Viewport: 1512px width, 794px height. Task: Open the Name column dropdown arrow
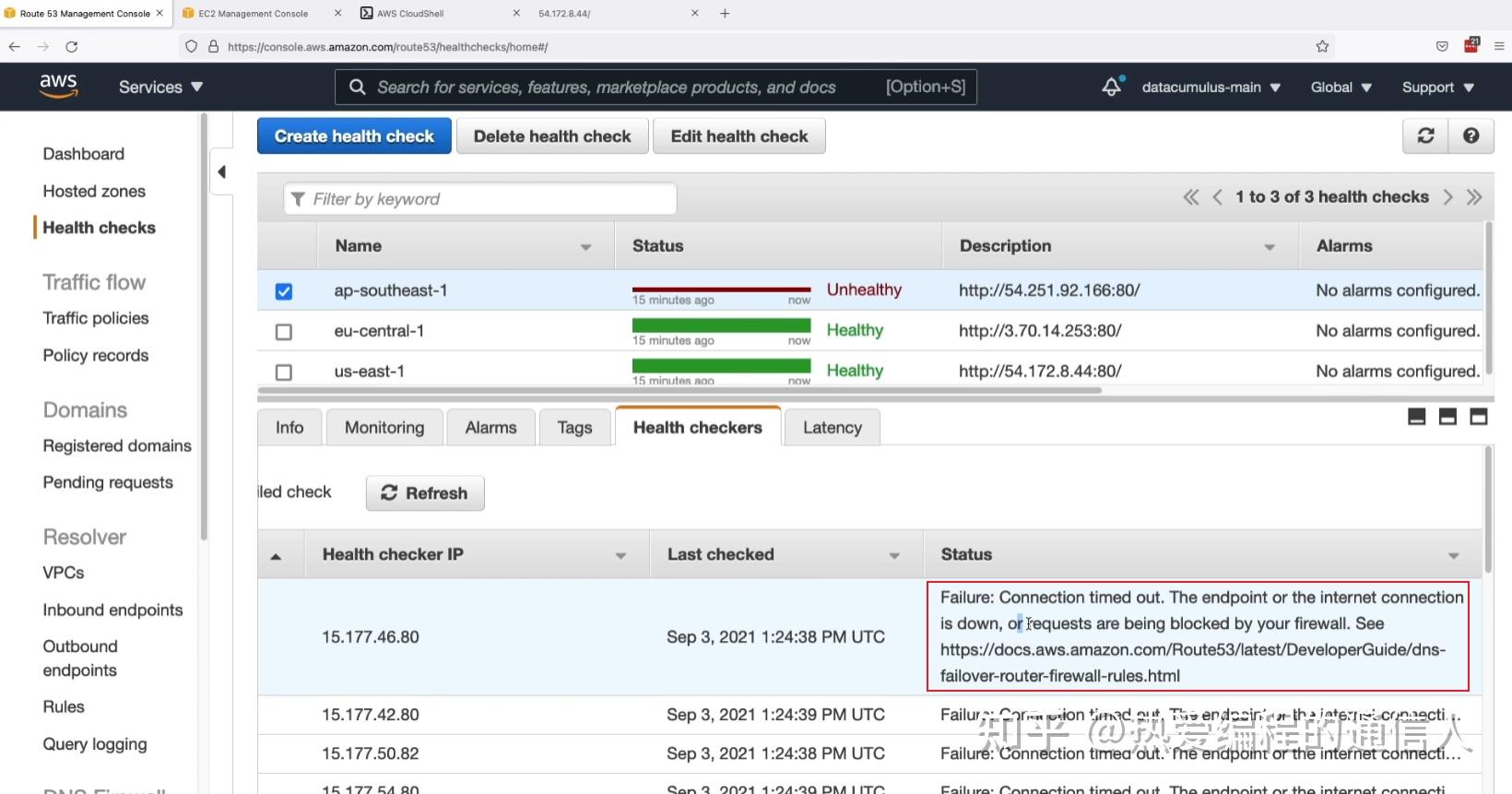click(585, 247)
